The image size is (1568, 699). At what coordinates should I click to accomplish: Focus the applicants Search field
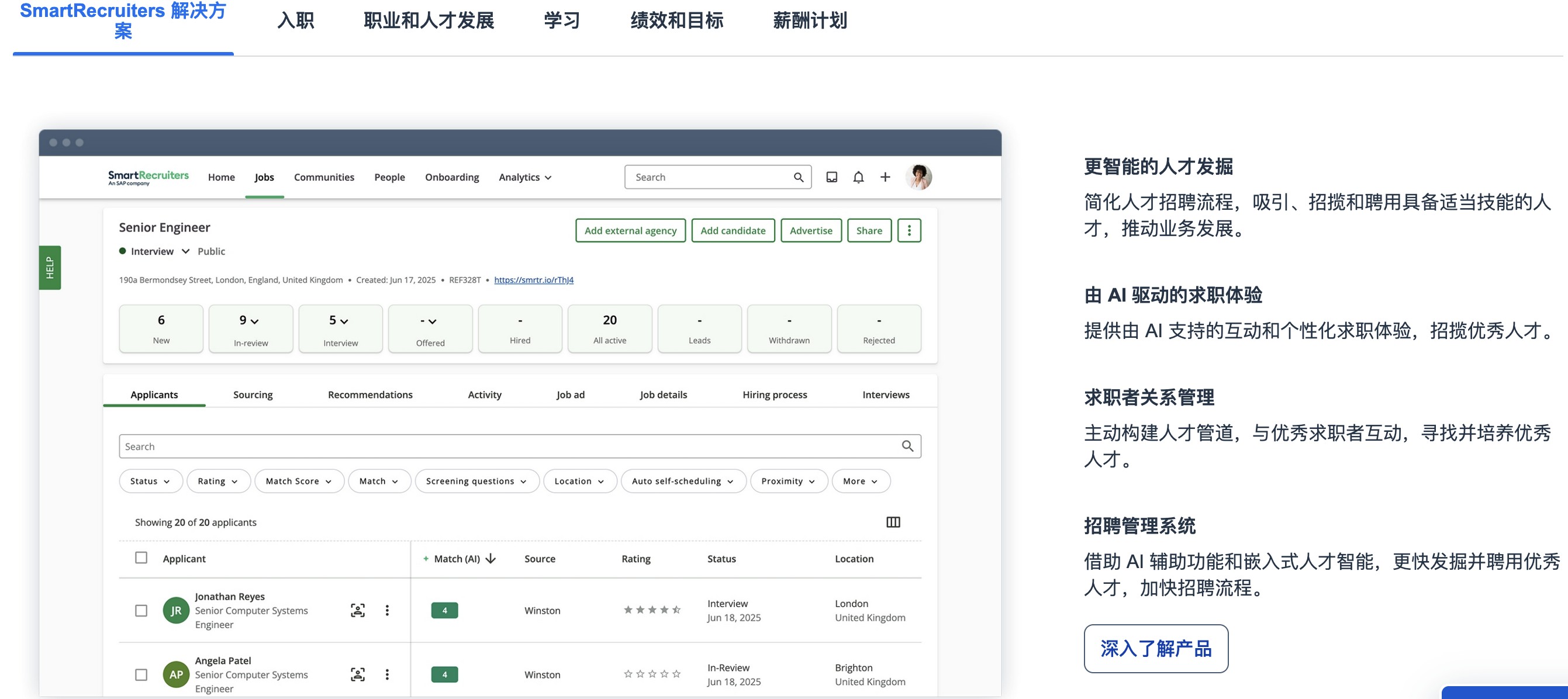pyautogui.click(x=519, y=446)
